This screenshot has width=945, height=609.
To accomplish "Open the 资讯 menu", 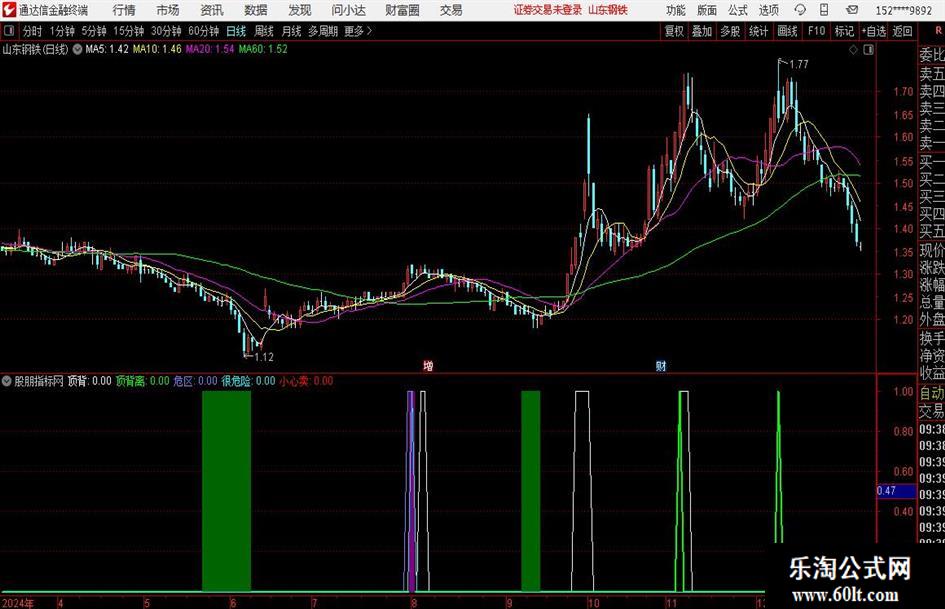I will pos(212,10).
